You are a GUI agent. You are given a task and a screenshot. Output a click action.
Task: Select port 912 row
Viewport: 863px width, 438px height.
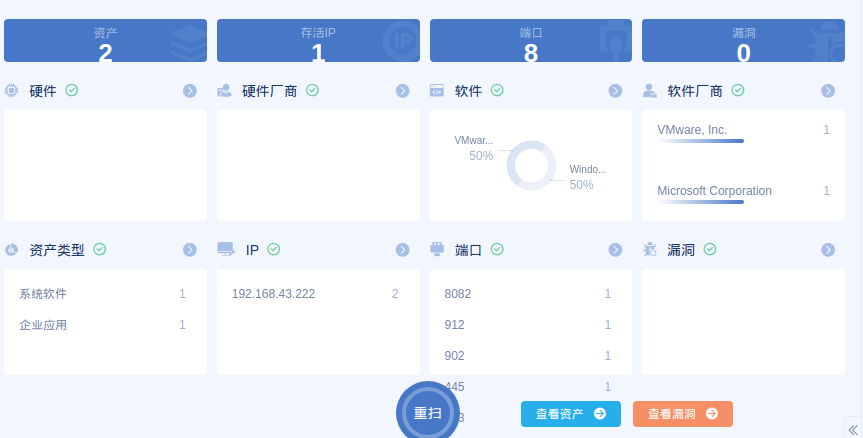528,325
